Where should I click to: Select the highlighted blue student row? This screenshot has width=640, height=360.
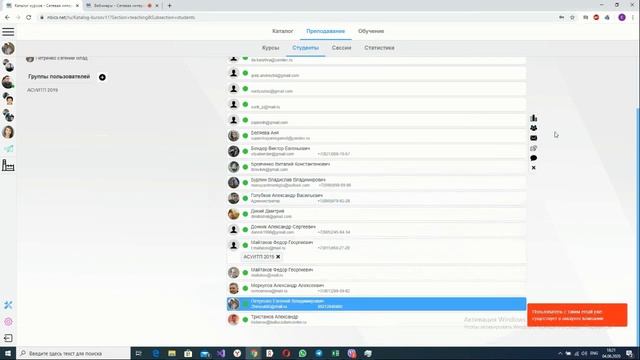tap(376, 304)
